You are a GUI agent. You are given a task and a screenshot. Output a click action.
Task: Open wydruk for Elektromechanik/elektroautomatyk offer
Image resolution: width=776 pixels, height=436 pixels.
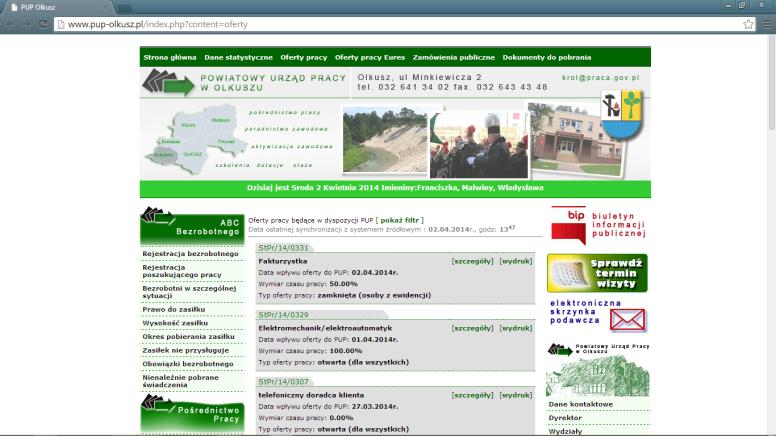(516, 328)
